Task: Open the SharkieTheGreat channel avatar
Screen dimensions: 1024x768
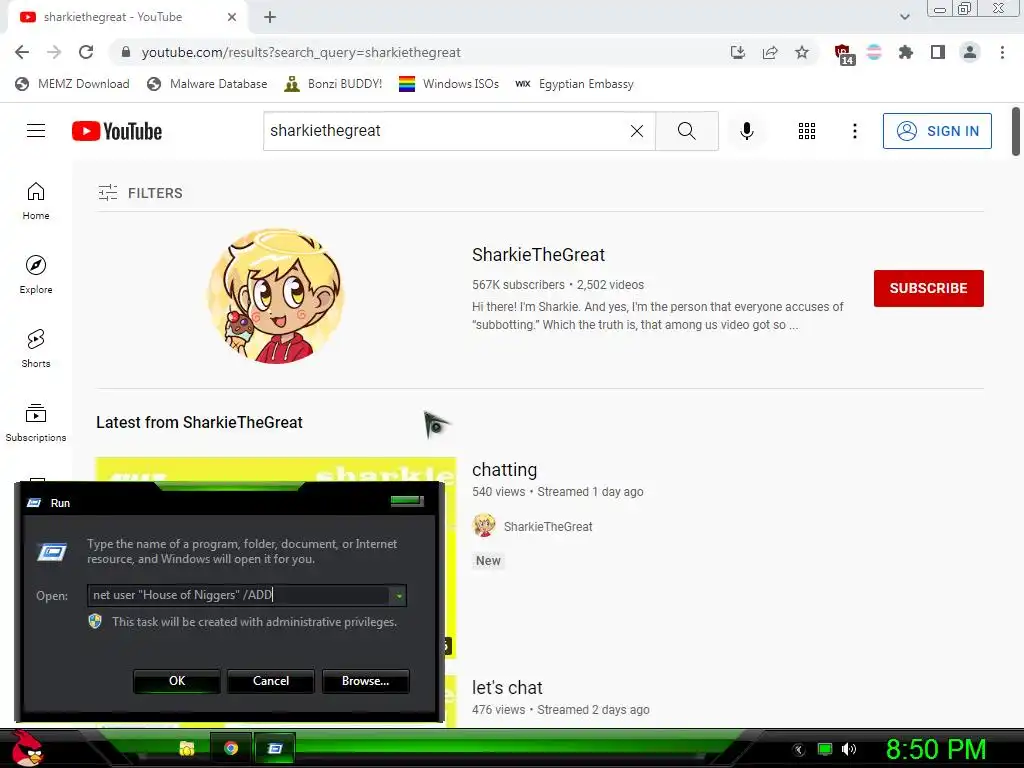Action: tap(276, 295)
